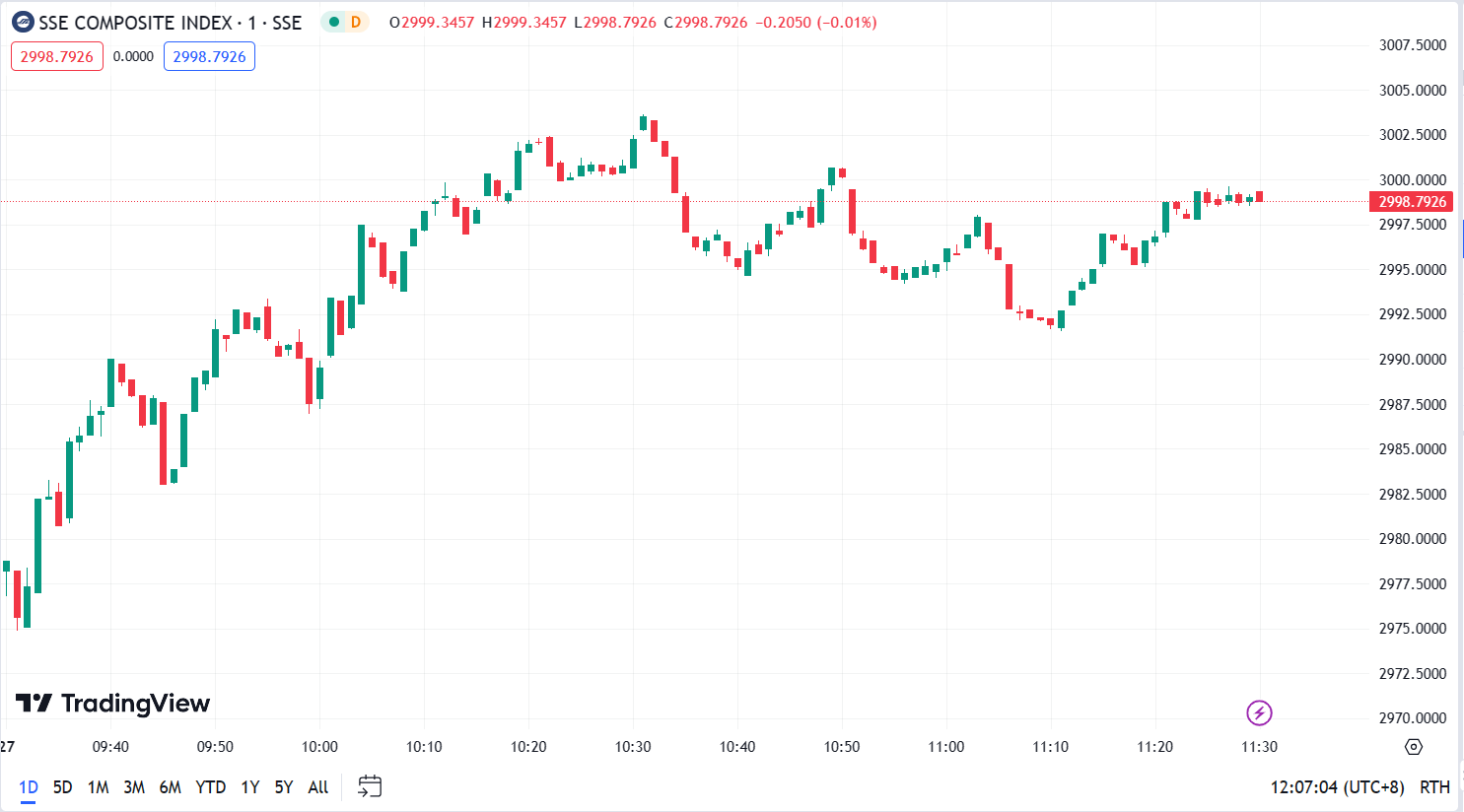Click the 10:30 label on the time axis

point(633,747)
